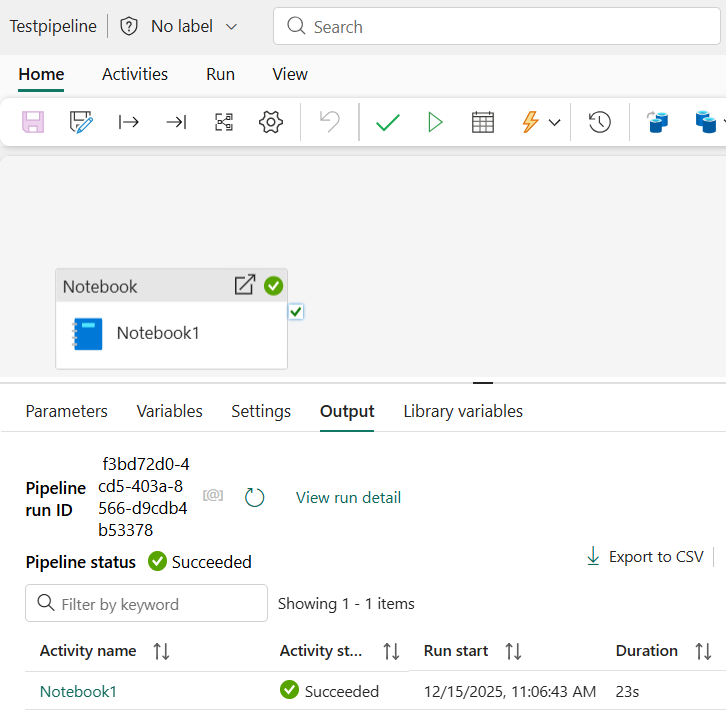726x710 pixels.
Task: Click the Validate checkmark icon in toolbar
Action: [x=388, y=122]
